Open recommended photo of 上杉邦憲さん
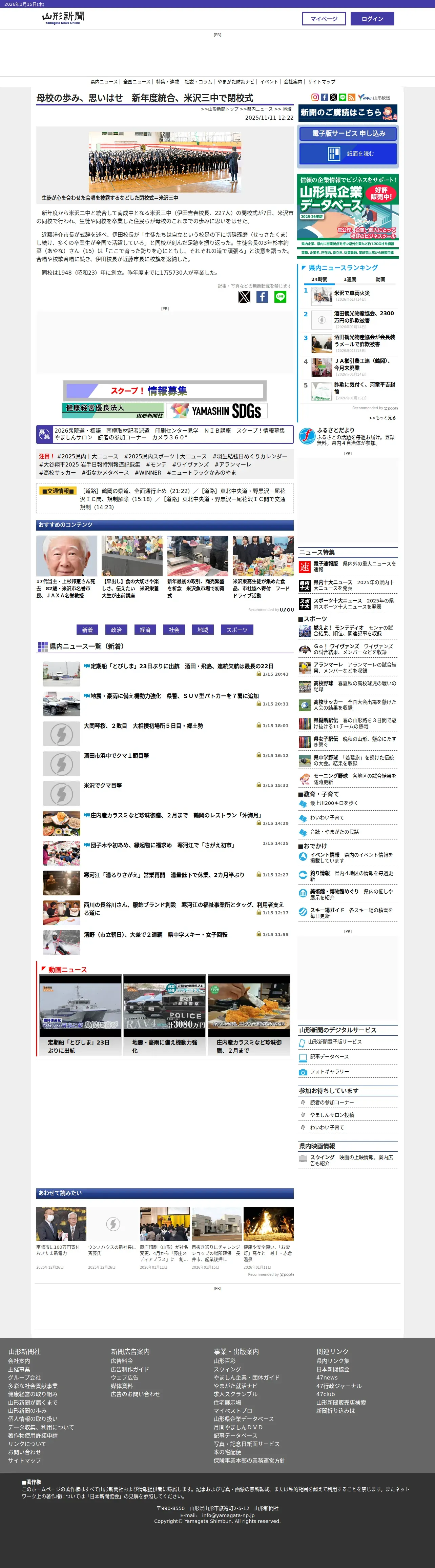435x1568 pixels. pyautogui.click(x=66, y=556)
